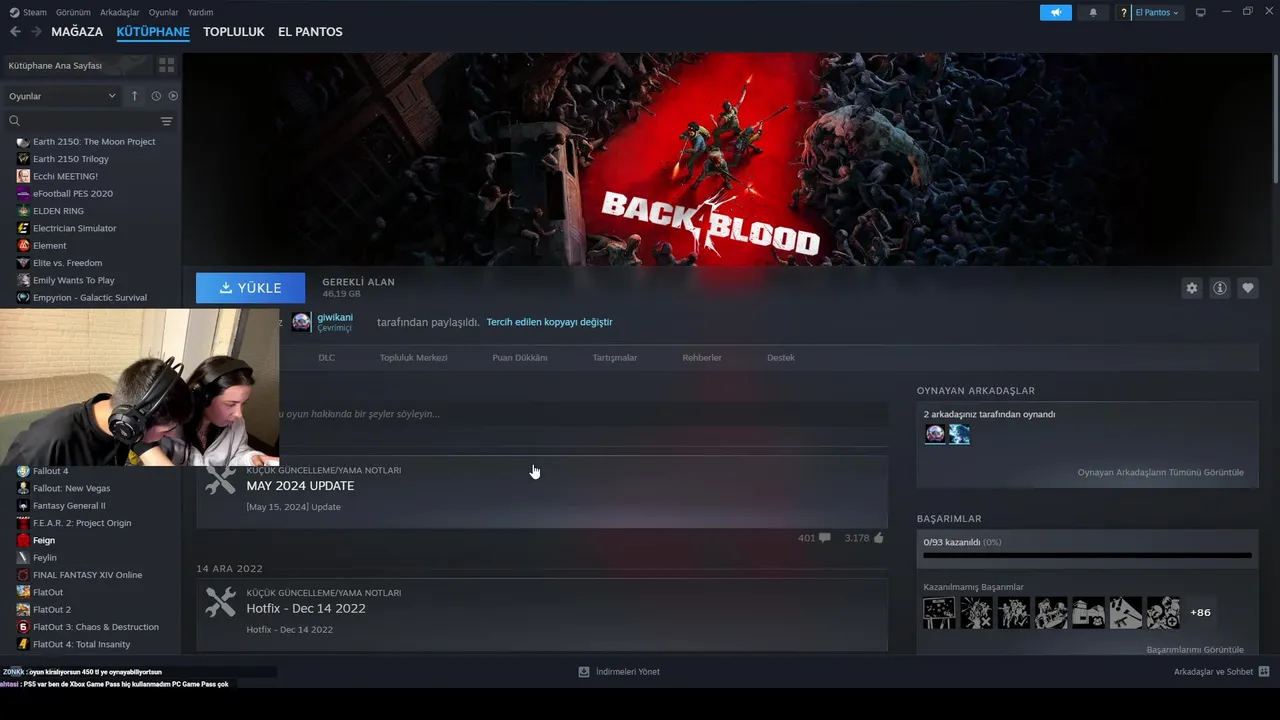Click the second friend avatar
Viewport: 1280px width, 720px height.
(x=959, y=434)
